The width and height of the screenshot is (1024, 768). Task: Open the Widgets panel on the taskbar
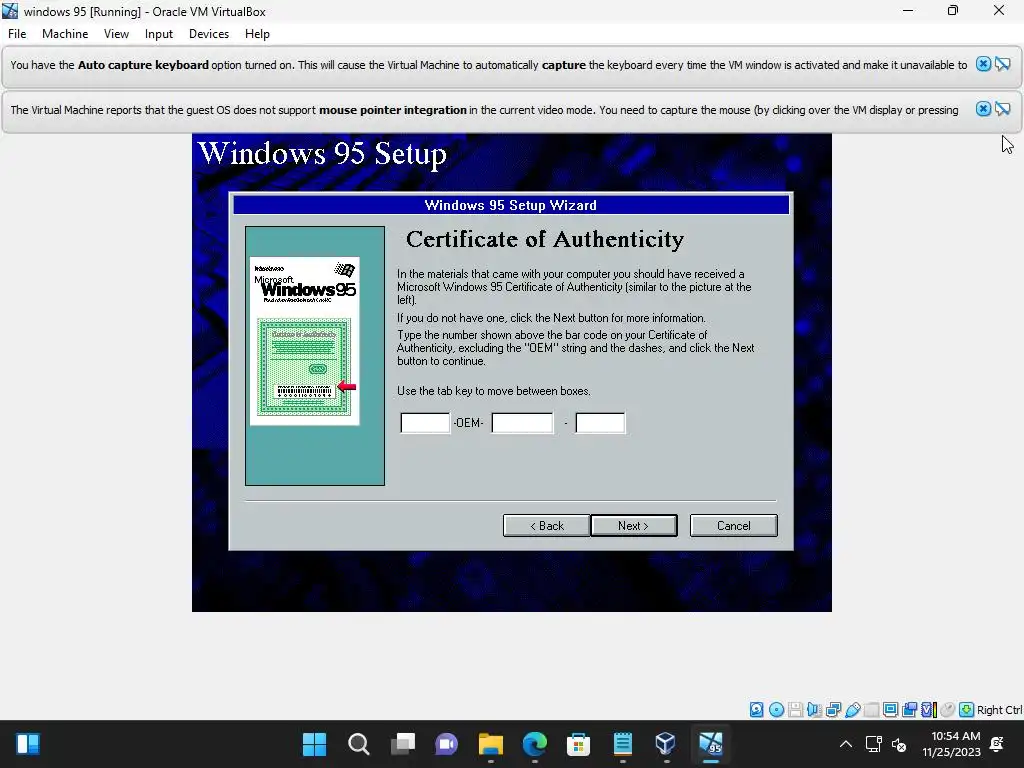coord(28,744)
